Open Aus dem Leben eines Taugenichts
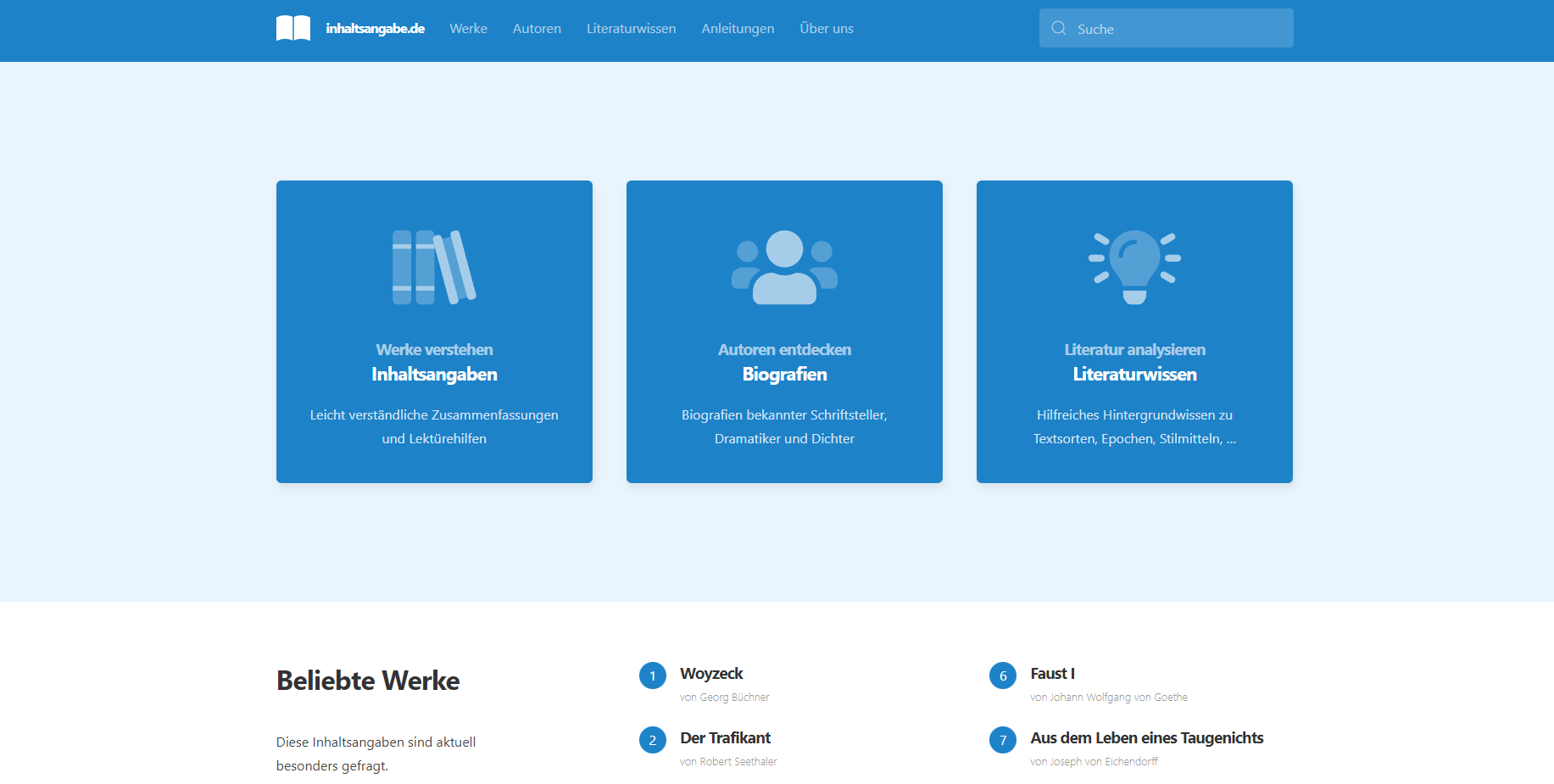Viewport: 1554px width, 784px height. coord(1146,738)
